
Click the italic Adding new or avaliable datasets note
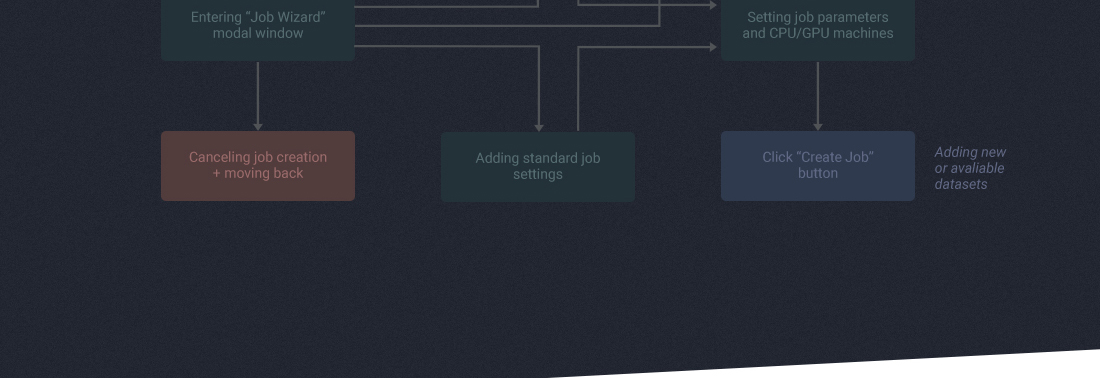tap(970, 168)
